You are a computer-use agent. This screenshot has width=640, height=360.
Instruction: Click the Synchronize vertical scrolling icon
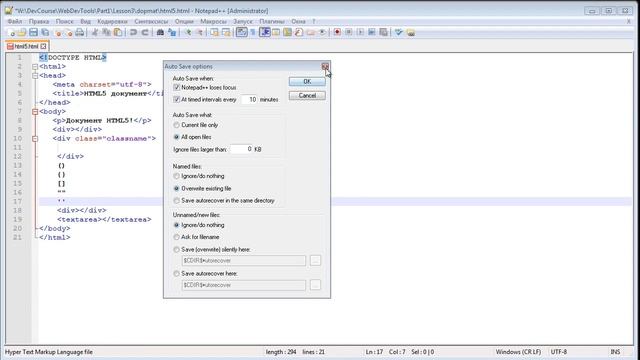[x=214, y=33]
